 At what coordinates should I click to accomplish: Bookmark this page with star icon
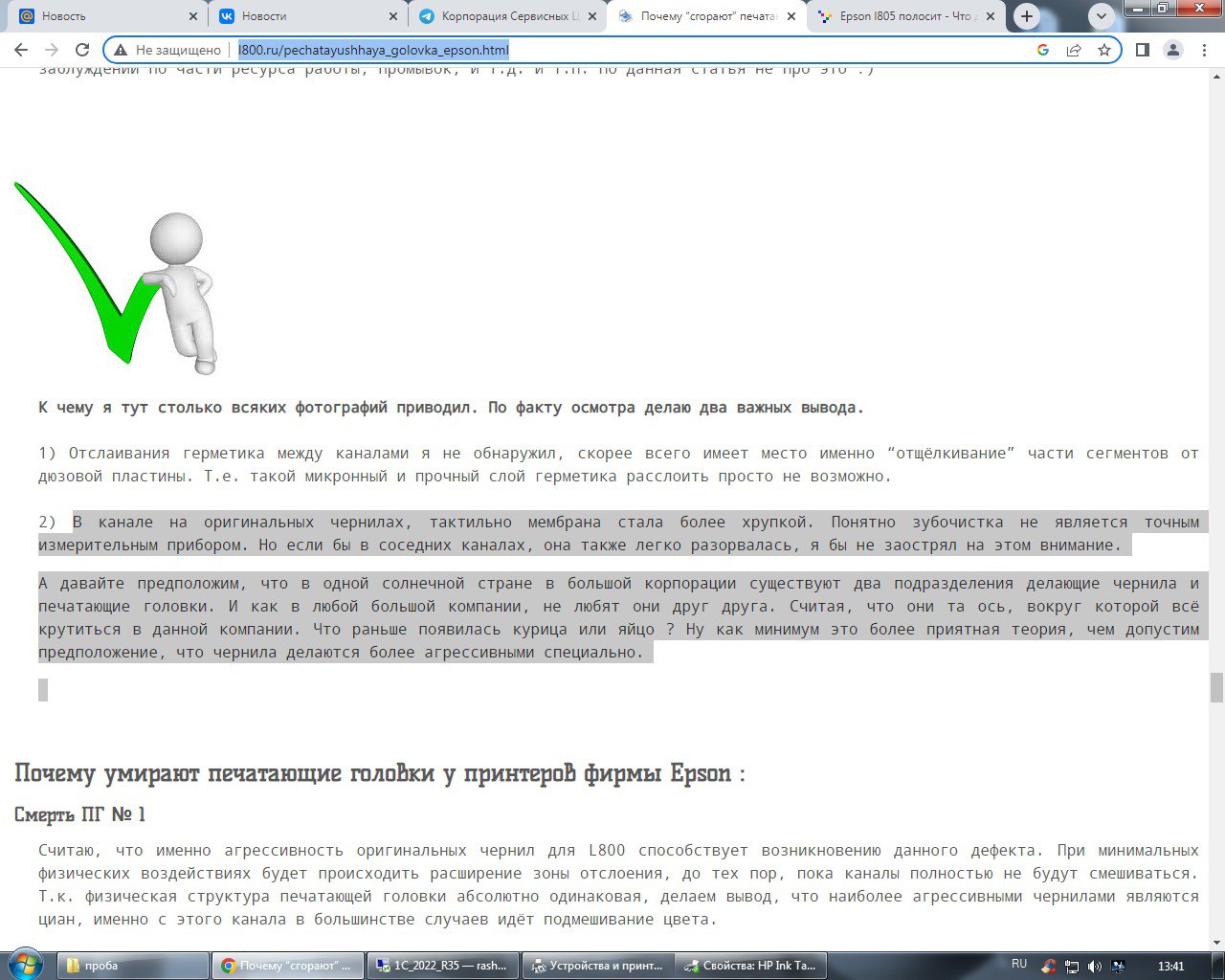point(1104,50)
